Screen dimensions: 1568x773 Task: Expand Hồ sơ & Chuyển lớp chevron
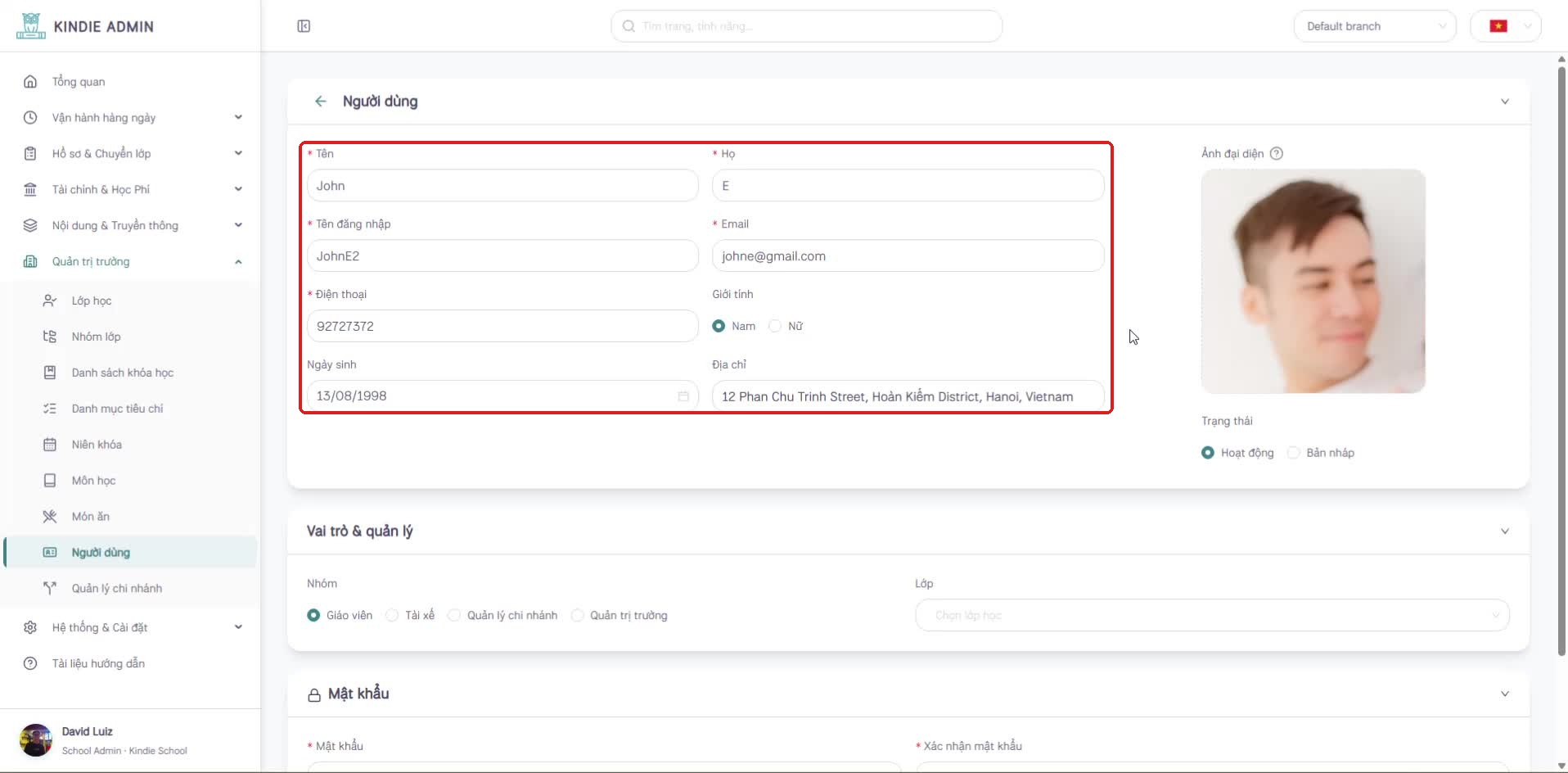coord(238,153)
